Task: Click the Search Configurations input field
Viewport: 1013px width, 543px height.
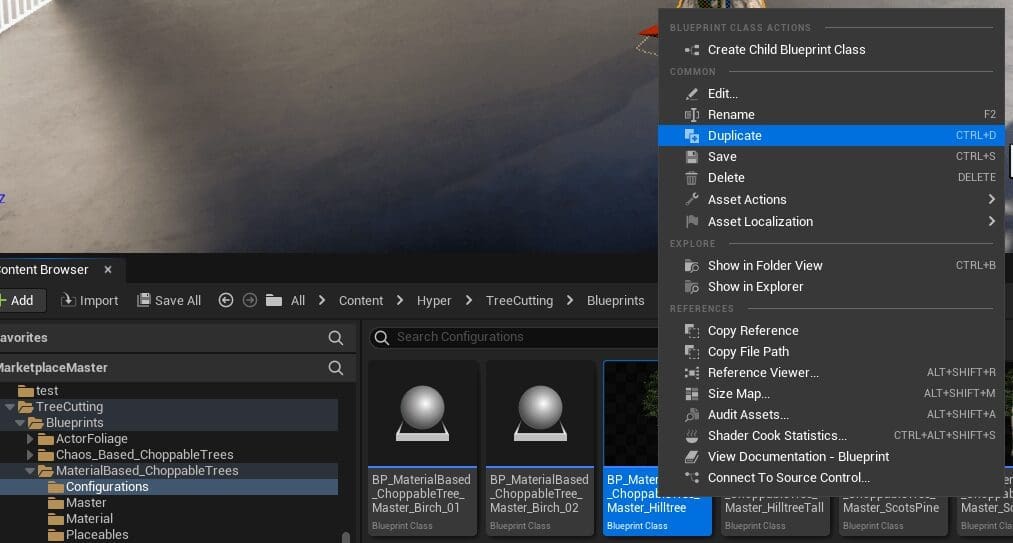Action: (510, 337)
